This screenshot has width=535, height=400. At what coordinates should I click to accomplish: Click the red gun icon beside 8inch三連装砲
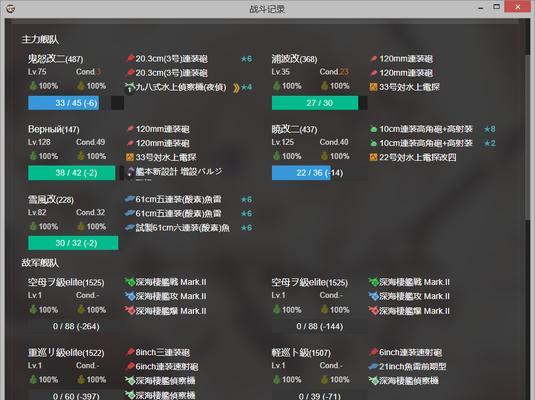click(x=130, y=352)
